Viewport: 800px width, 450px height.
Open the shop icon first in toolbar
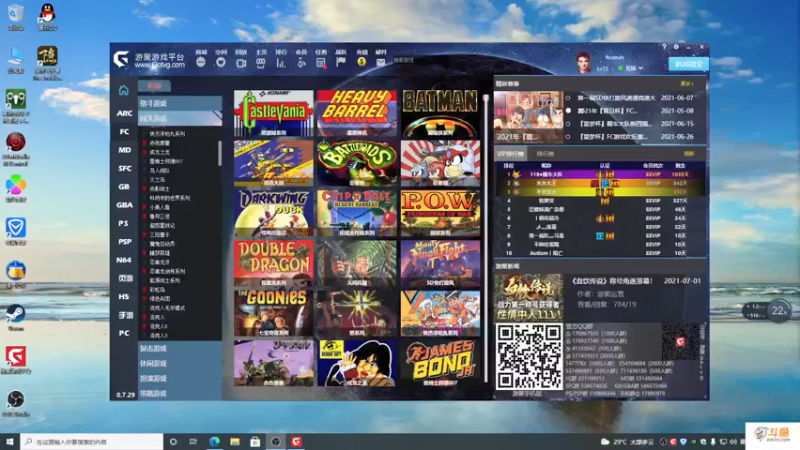[x=201, y=62]
